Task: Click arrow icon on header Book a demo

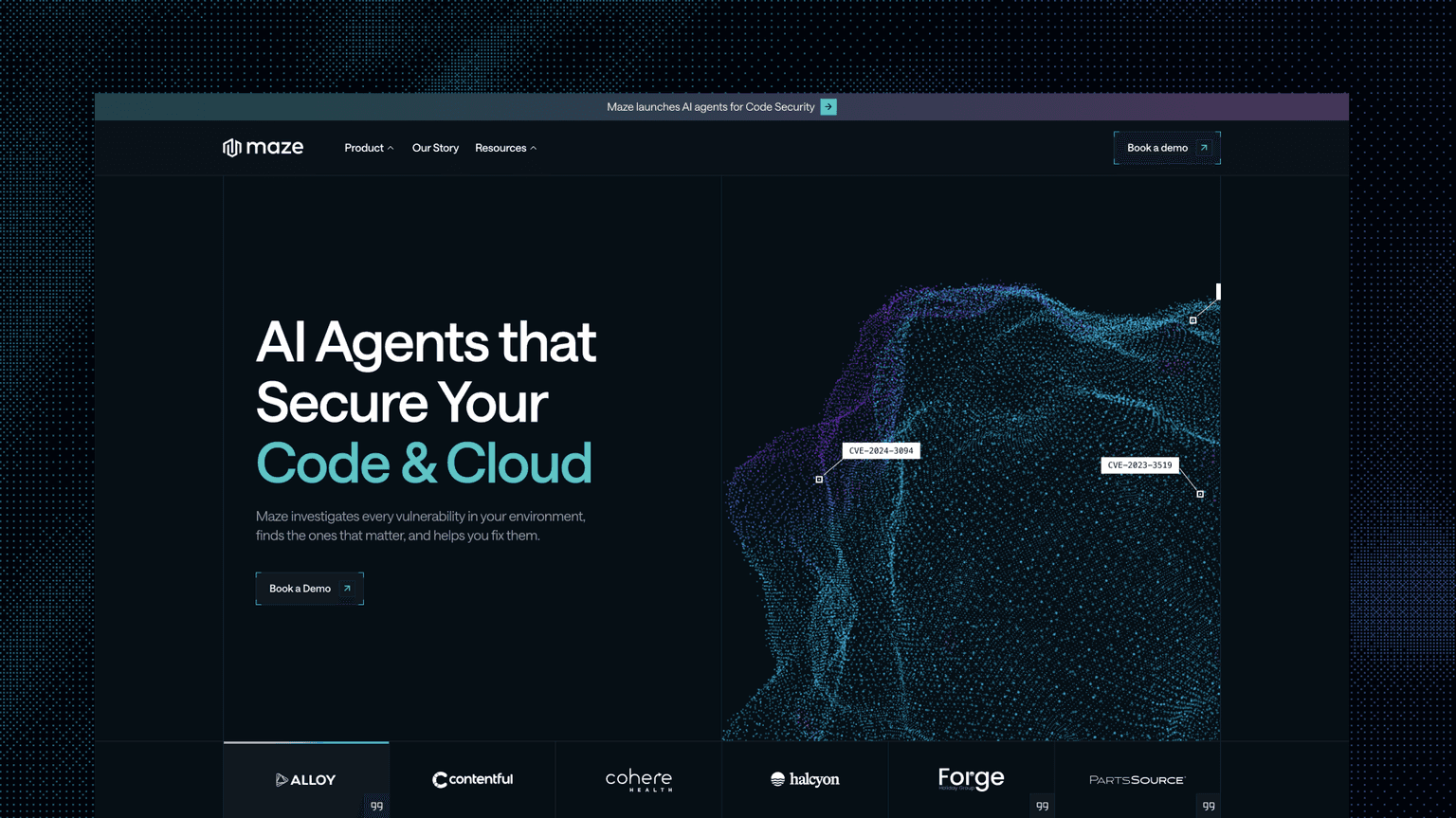Action: (x=1204, y=148)
